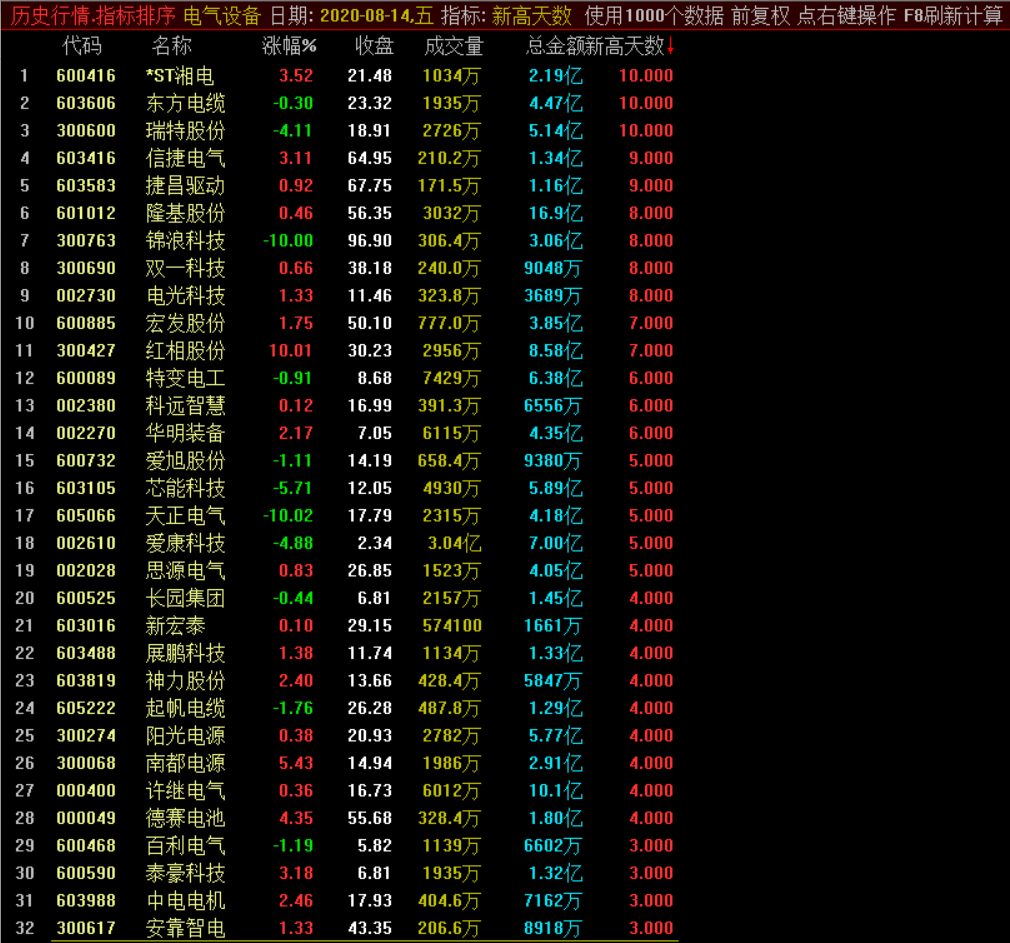Click 捷昌驱动 stock name

(x=186, y=186)
